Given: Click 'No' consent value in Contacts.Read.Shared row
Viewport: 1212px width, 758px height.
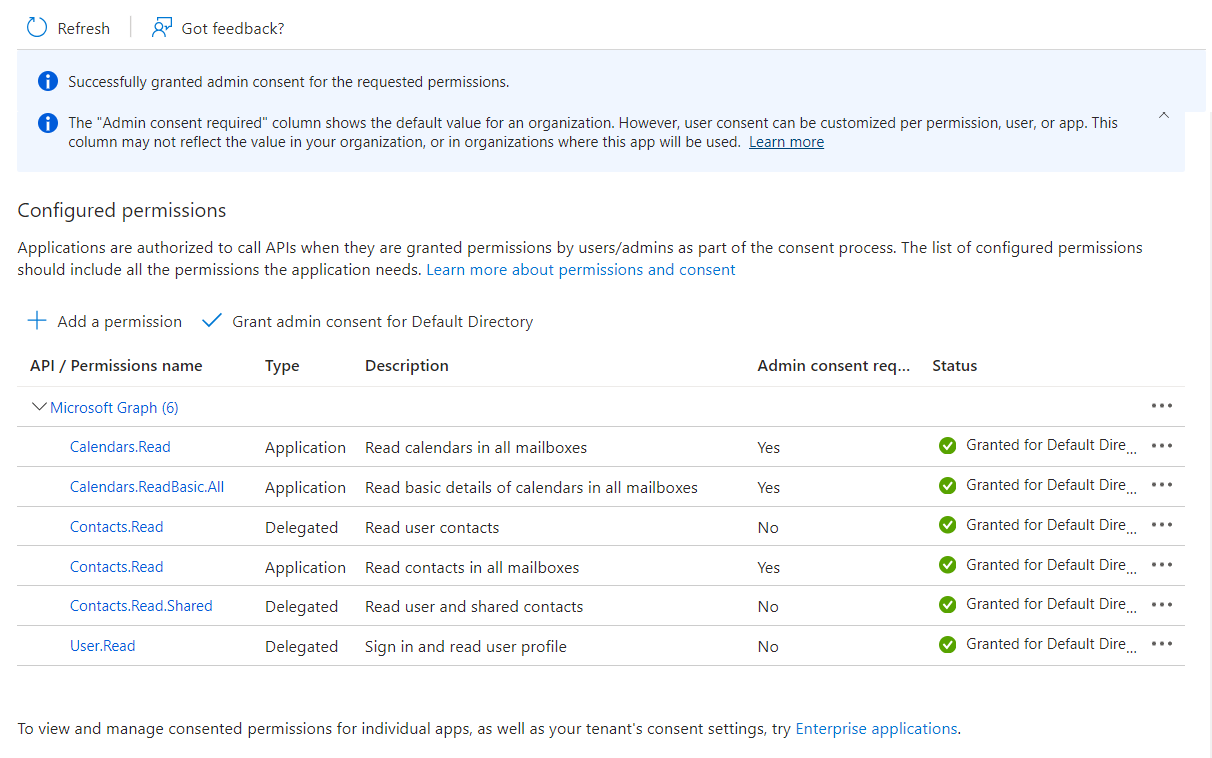Looking at the screenshot, I should 768,606.
